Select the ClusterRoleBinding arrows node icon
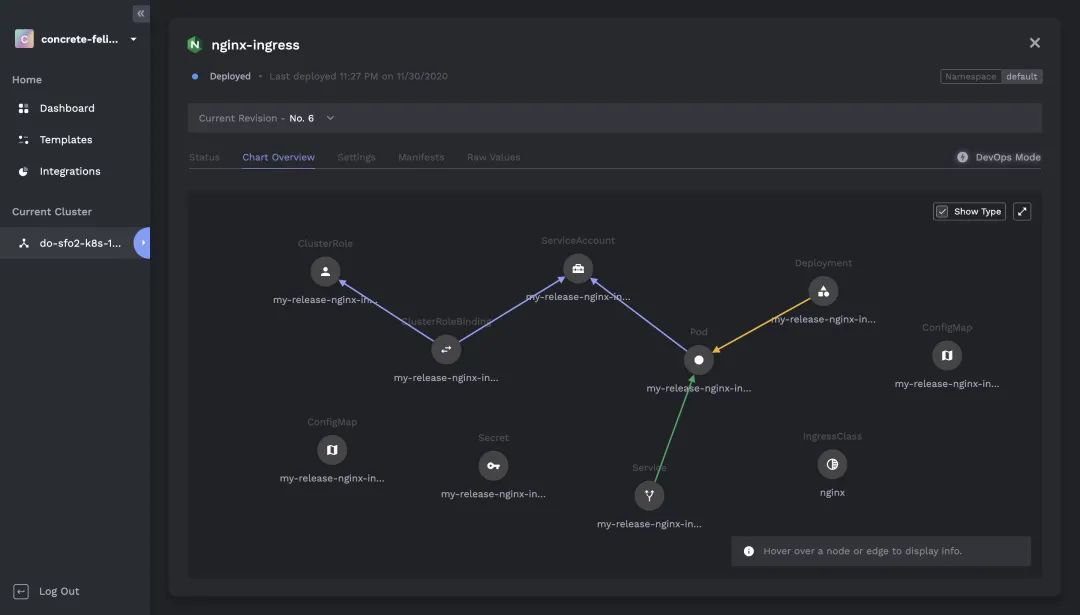1080x615 pixels. click(446, 349)
